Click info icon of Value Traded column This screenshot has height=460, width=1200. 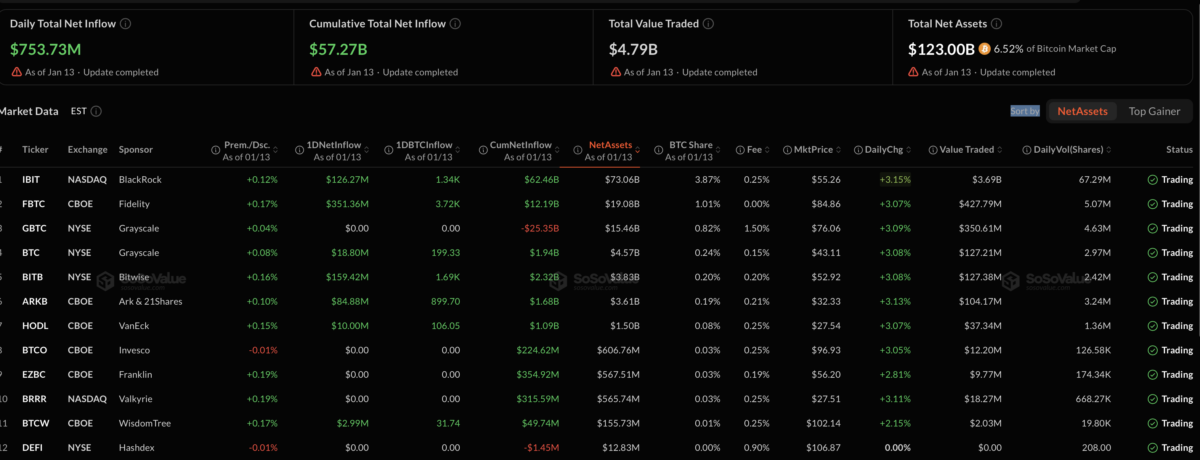[931, 150]
